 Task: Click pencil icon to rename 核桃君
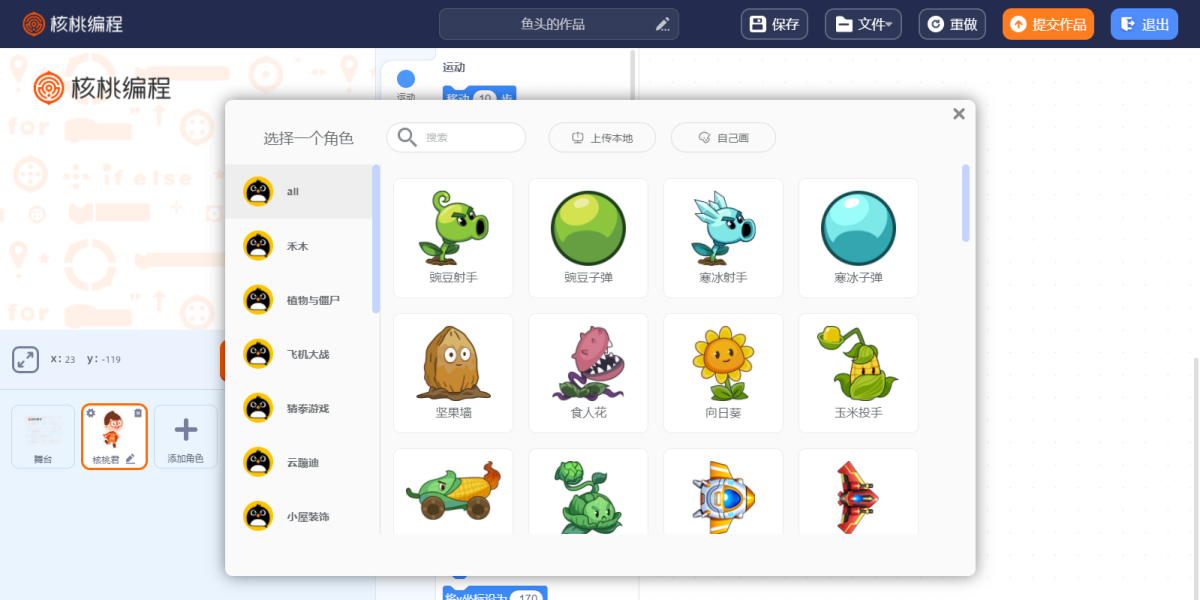coord(130,459)
